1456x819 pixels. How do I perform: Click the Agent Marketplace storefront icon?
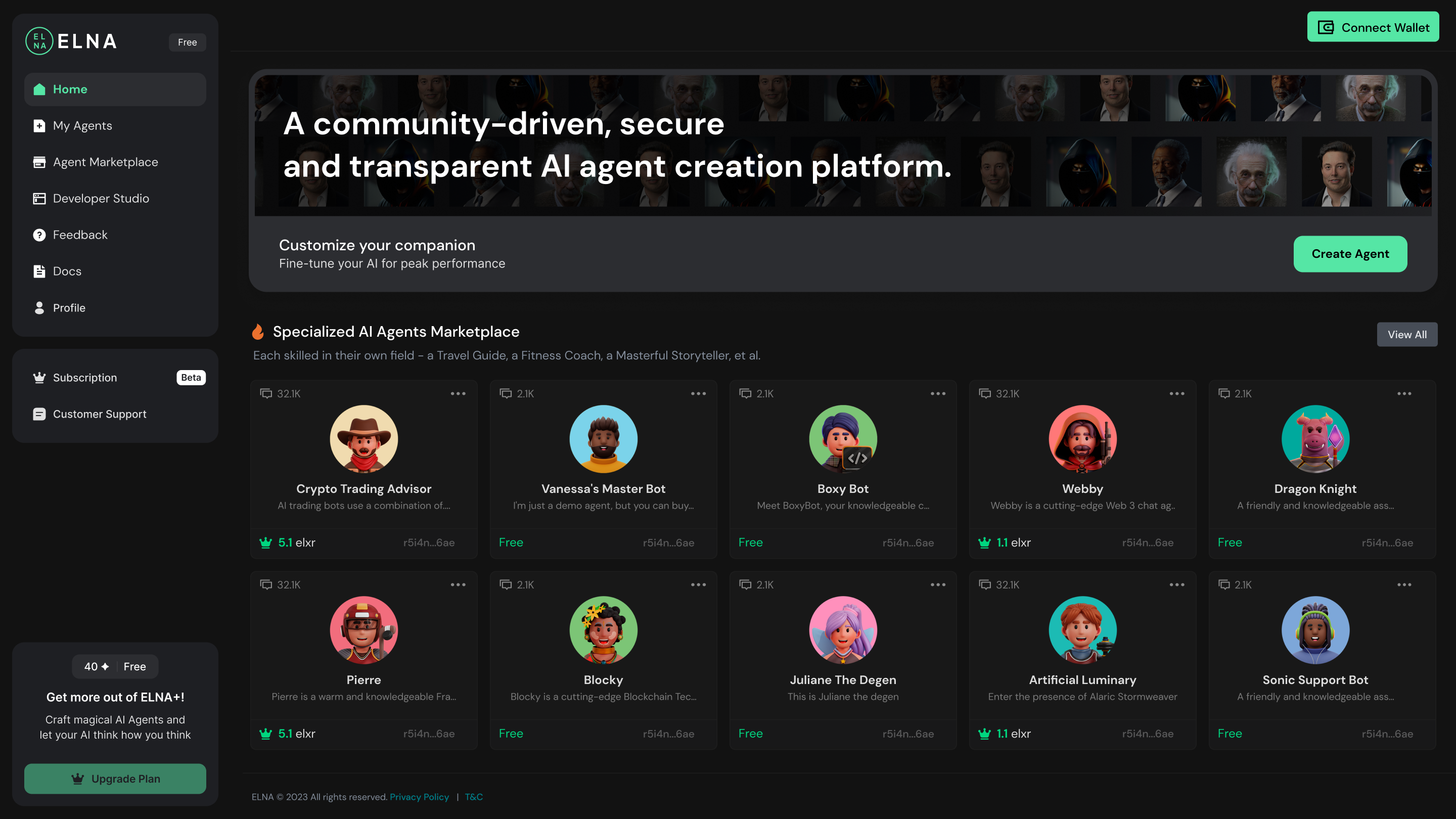[39, 162]
